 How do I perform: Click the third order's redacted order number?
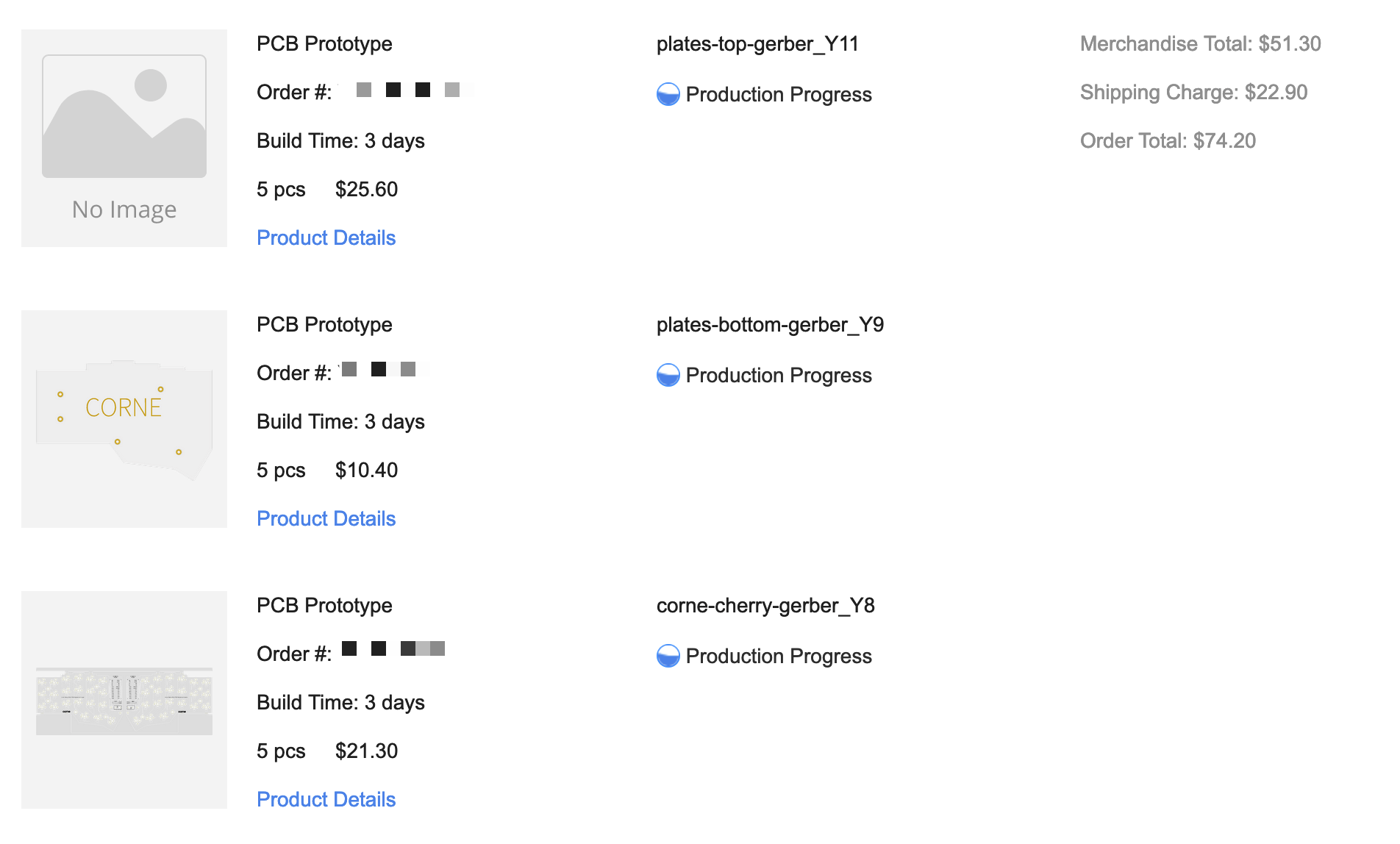[x=393, y=648]
